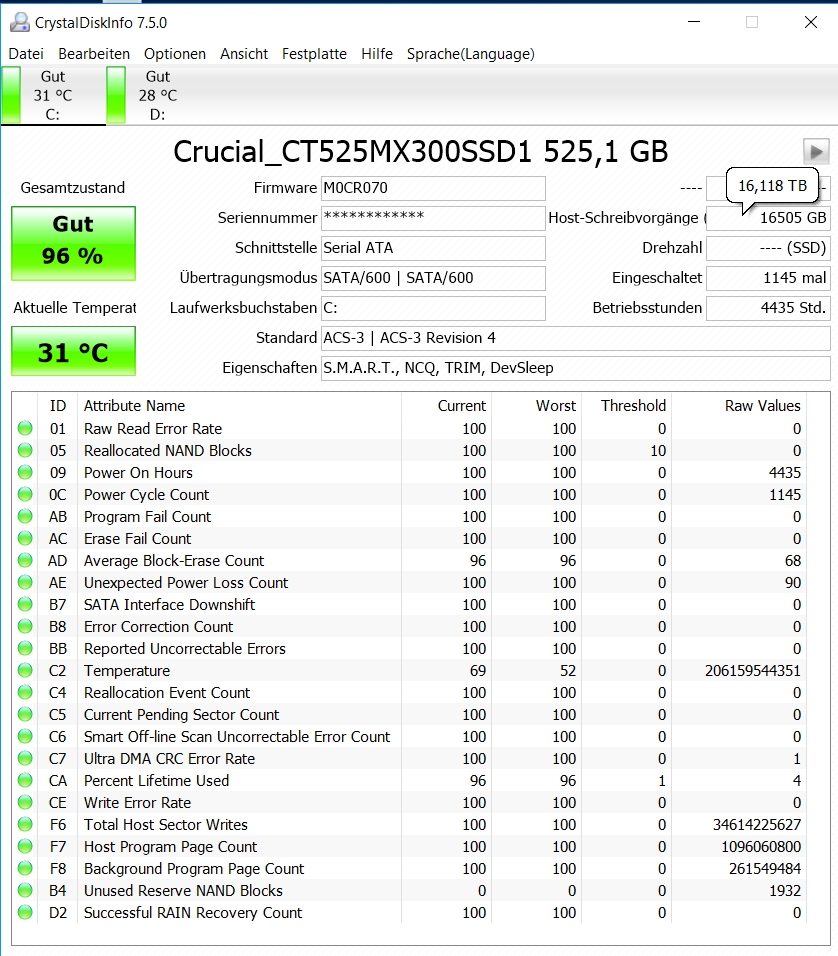This screenshot has width=838, height=956.
Task: Click the Laufwerksbuchstaben field C:
Action: pyautogui.click(x=433, y=307)
